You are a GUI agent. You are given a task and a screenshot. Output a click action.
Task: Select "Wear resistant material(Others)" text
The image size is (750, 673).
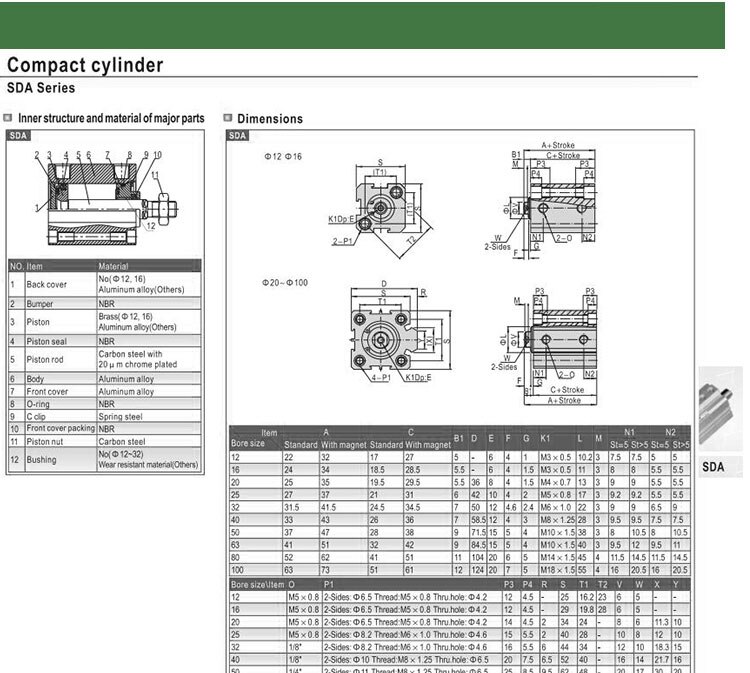(x=148, y=464)
